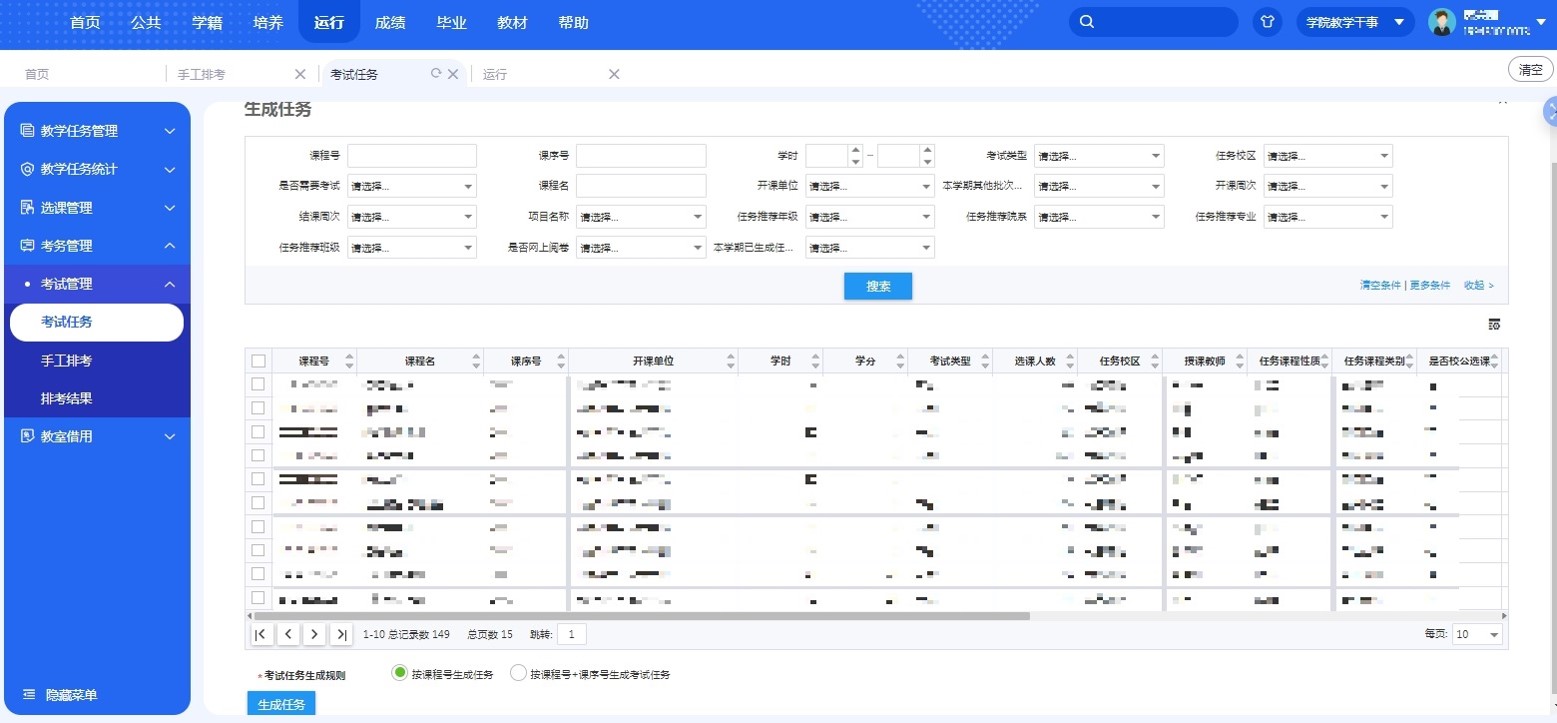The height and width of the screenshot is (723, 1557).
Task: Open table column settings icon
Action: pos(1494,324)
